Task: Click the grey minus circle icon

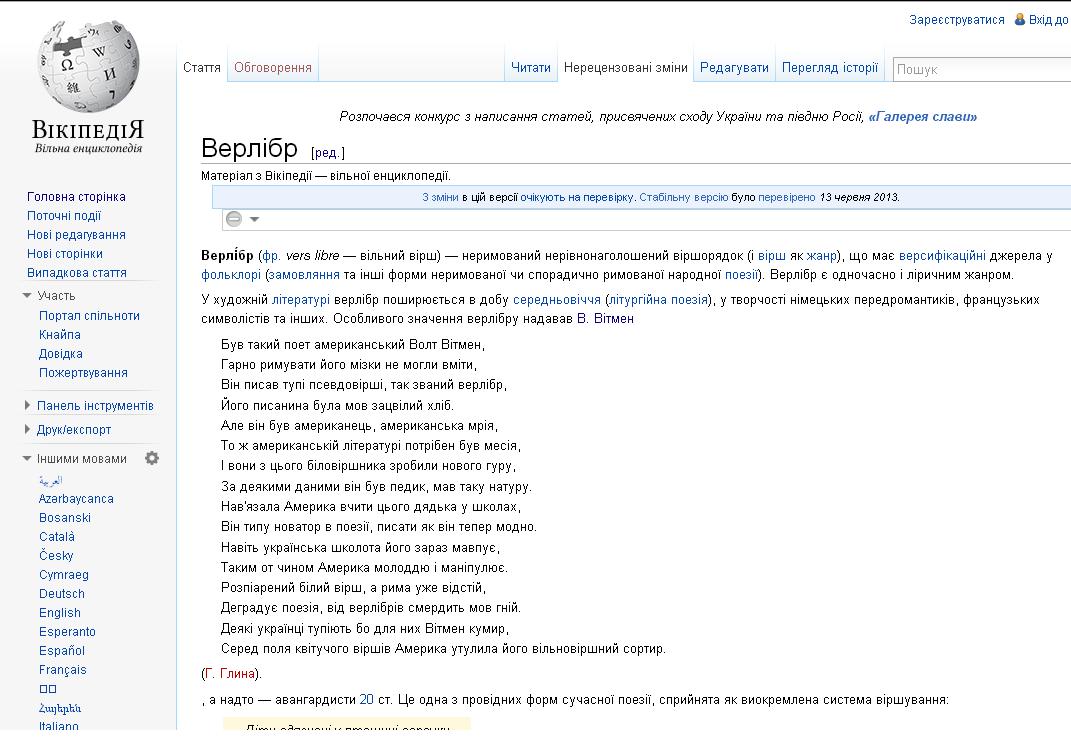Action: (x=234, y=219)
